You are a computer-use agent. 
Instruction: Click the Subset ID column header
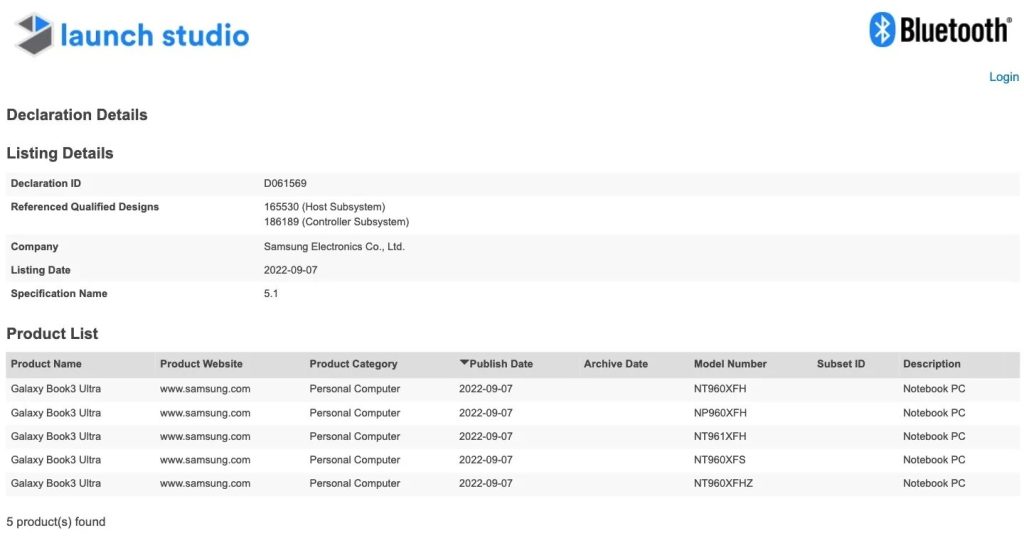pyautogui.click(x=840, y=364)
